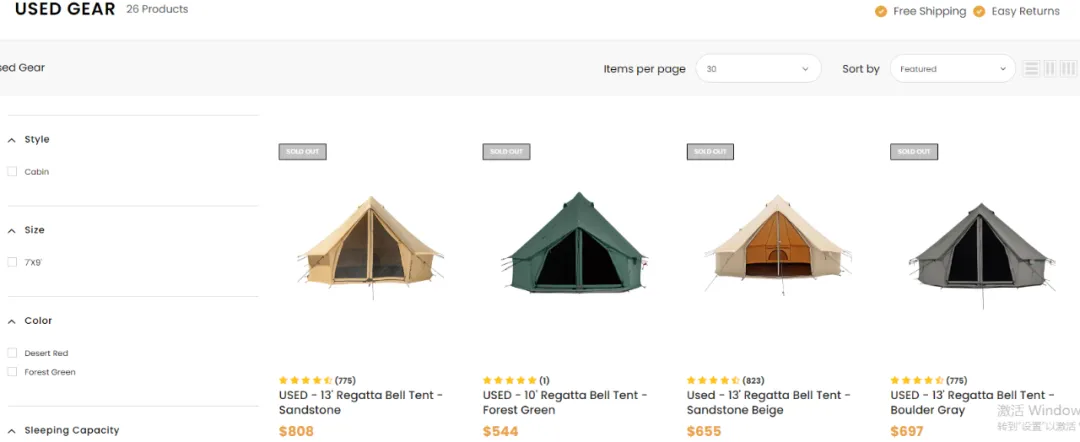1080x442 pixels.
Task: Click the Easy Returns checkmark badge
Action: [980, 11]
